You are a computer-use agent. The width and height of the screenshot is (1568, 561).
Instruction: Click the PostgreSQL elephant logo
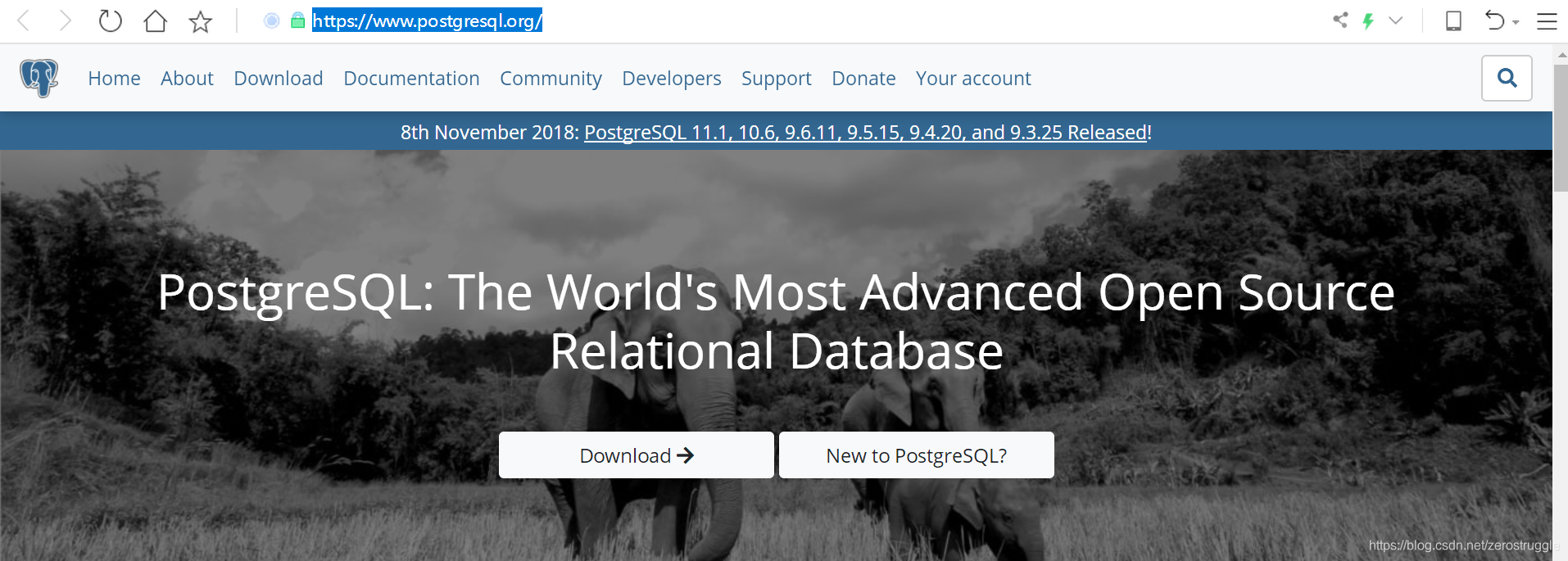[x=39, y=78]
